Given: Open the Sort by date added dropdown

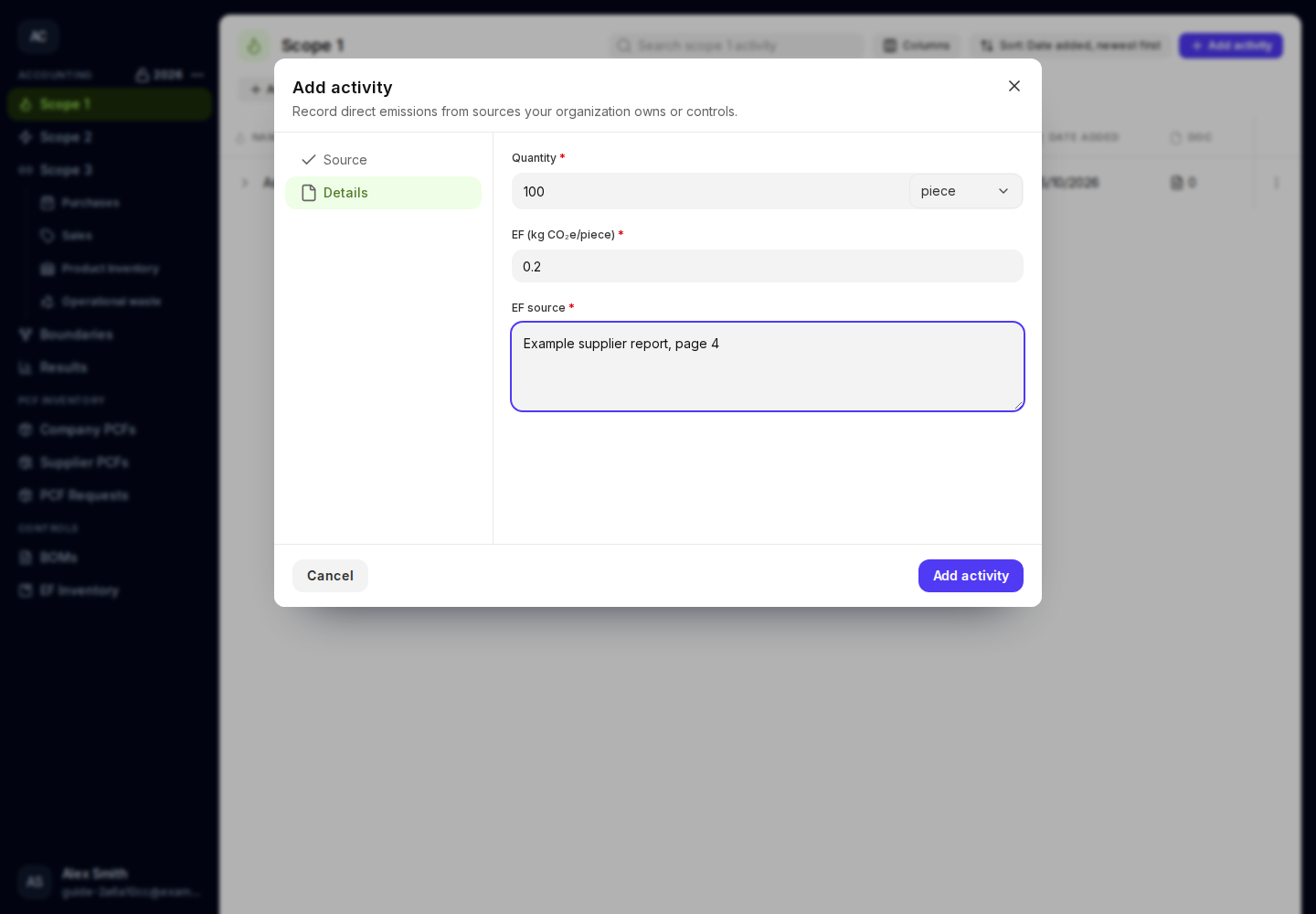Looking at the screenshot, I should [x=1069, y=46].
